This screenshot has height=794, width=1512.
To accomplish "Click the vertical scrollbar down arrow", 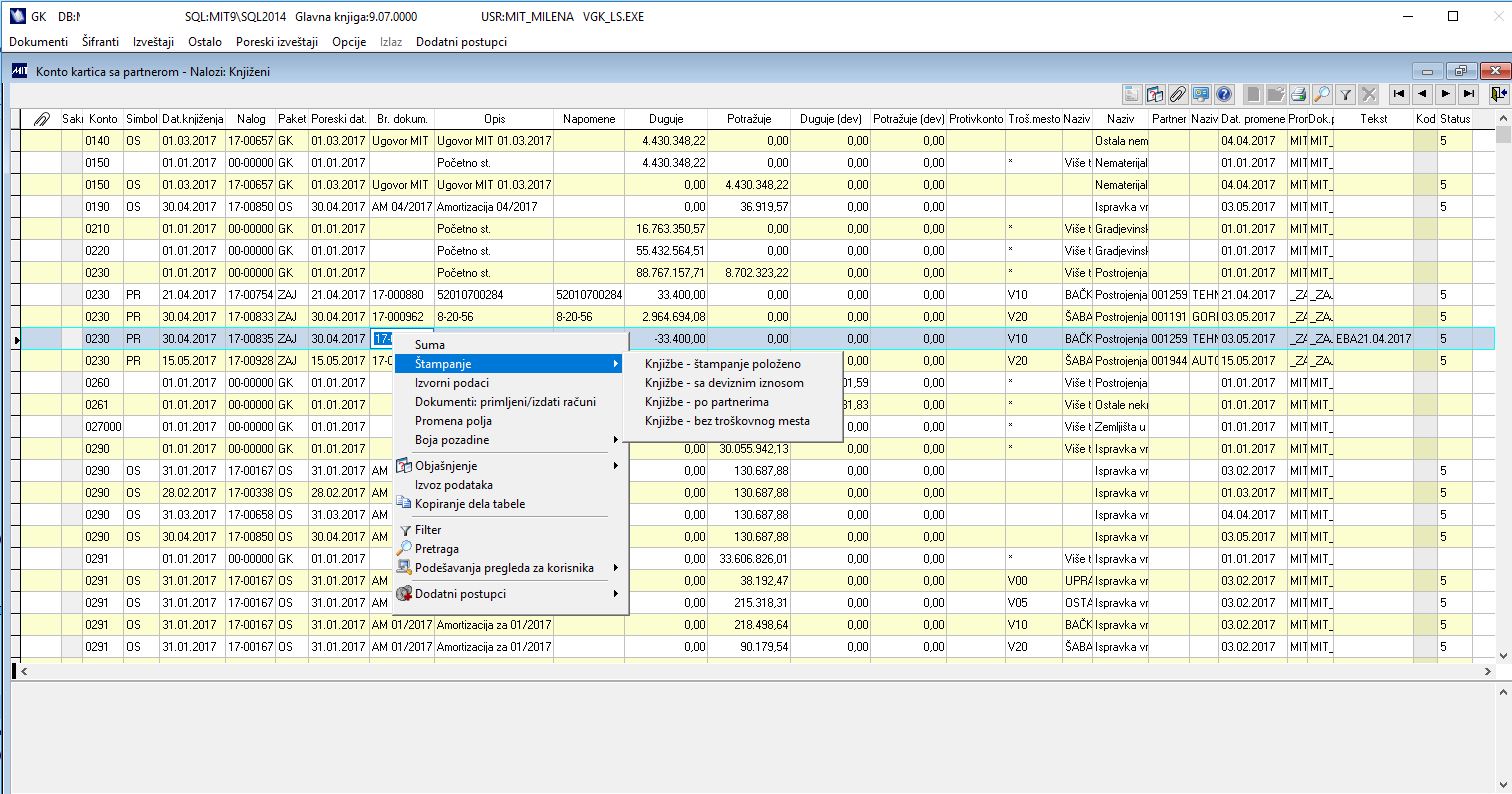I will coord(1503,654).
